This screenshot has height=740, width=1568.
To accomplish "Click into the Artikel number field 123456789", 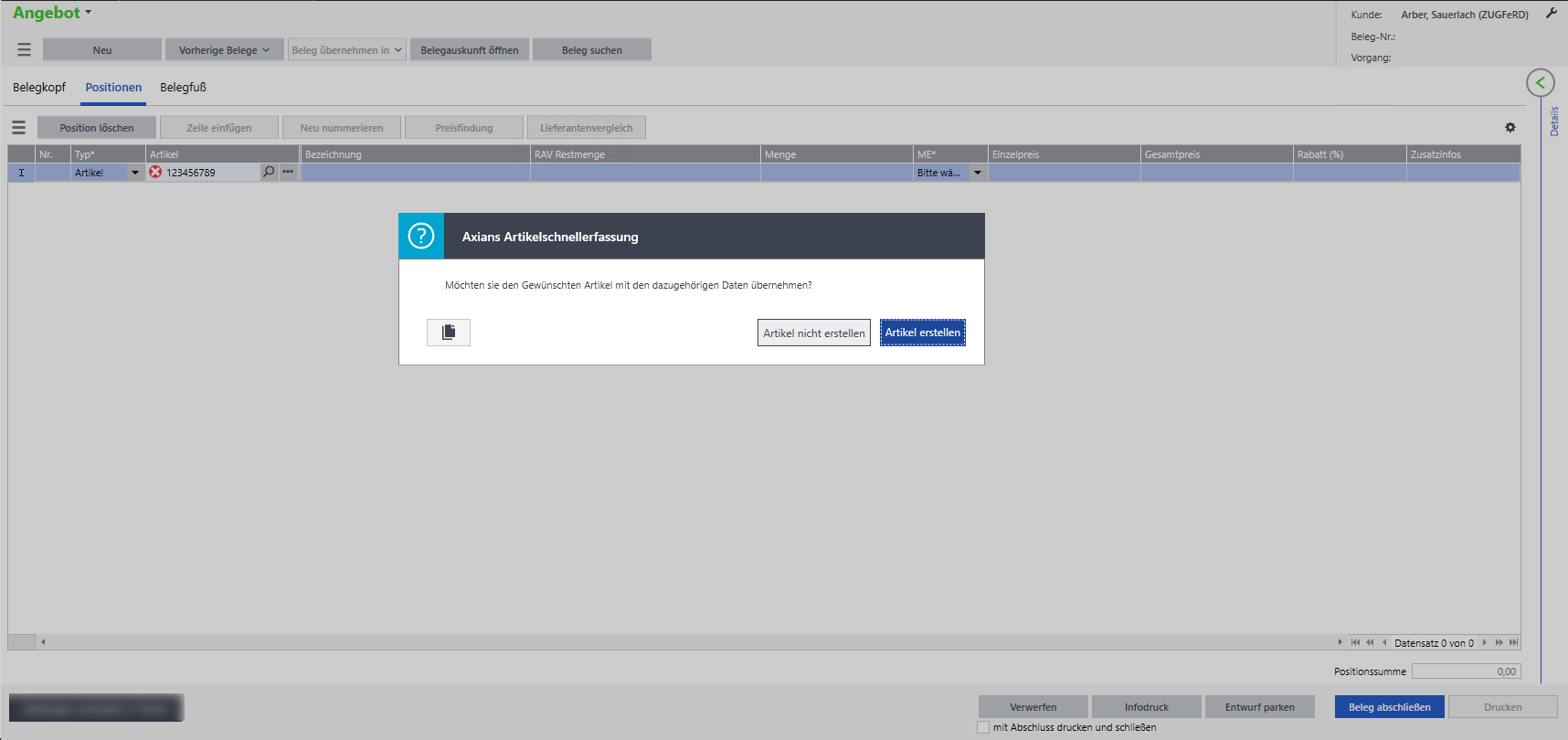I will pos(211,173).
